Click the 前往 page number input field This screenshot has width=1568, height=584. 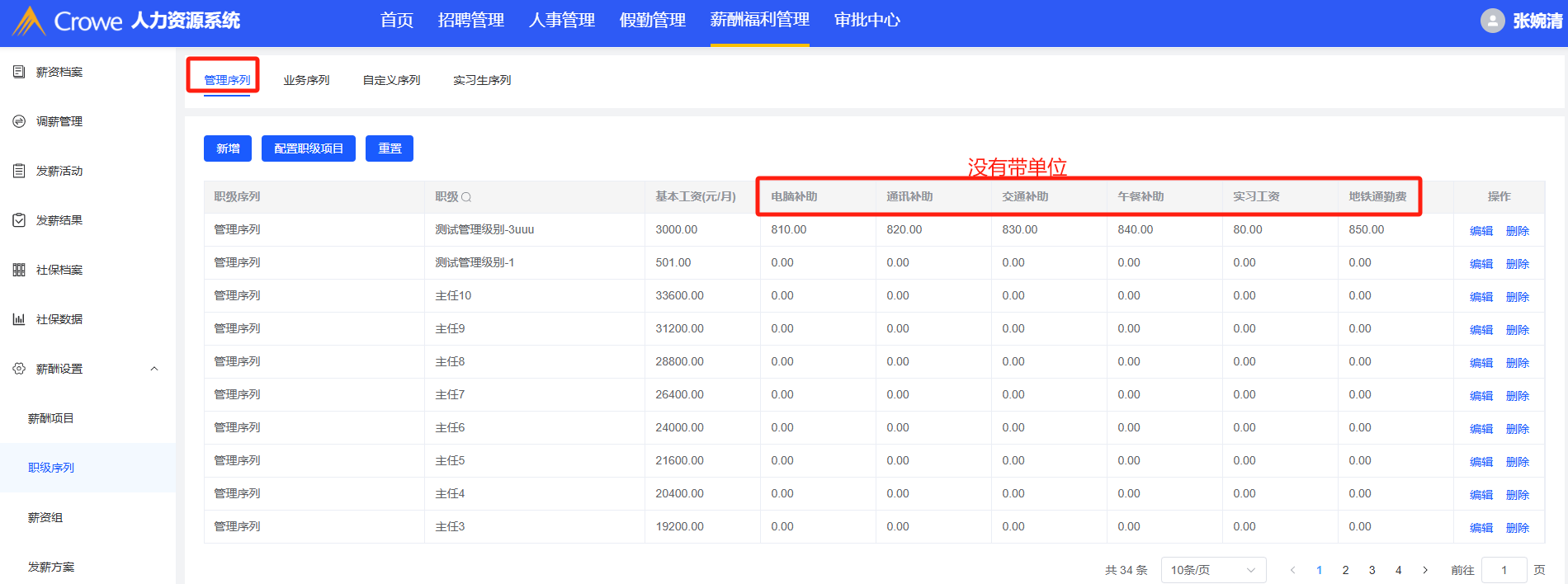point(1504,570)
